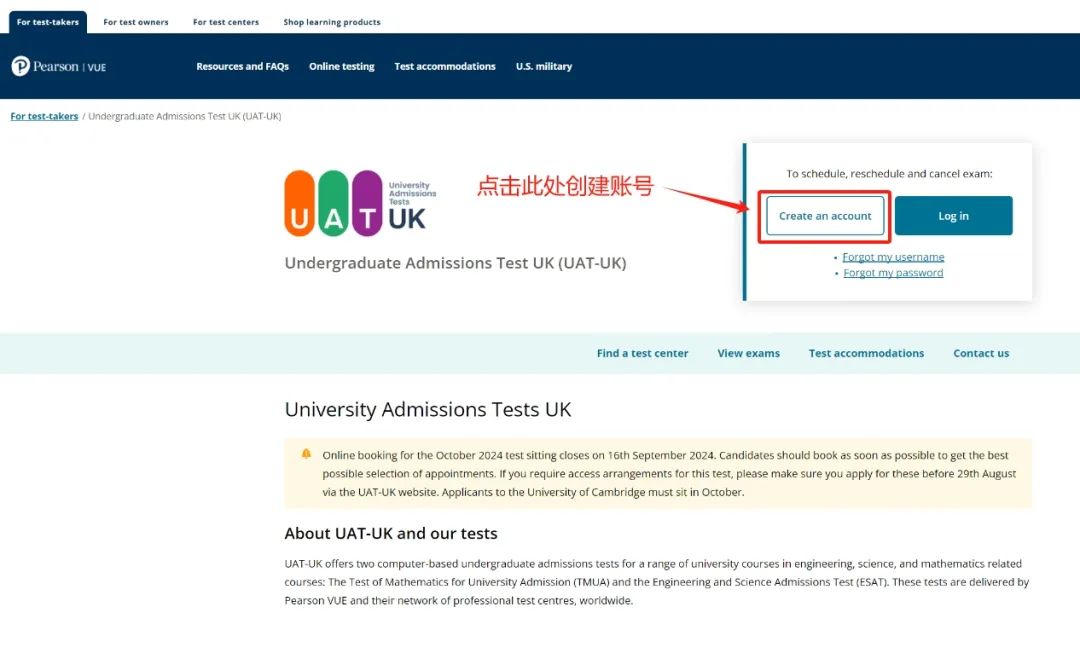Open Shop learning products tab
This screenshot has width=1080, height=653.
(332, 22)
